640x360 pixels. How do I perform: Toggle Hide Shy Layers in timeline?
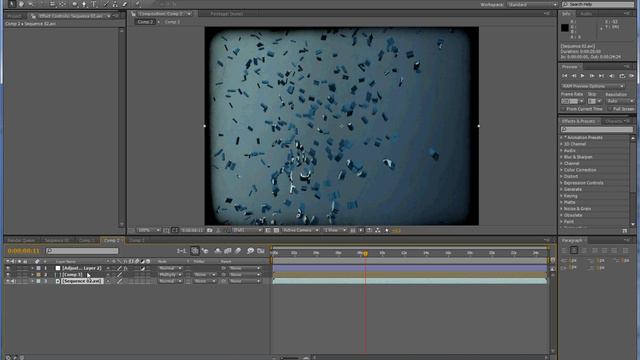click(x=218, y=251)
